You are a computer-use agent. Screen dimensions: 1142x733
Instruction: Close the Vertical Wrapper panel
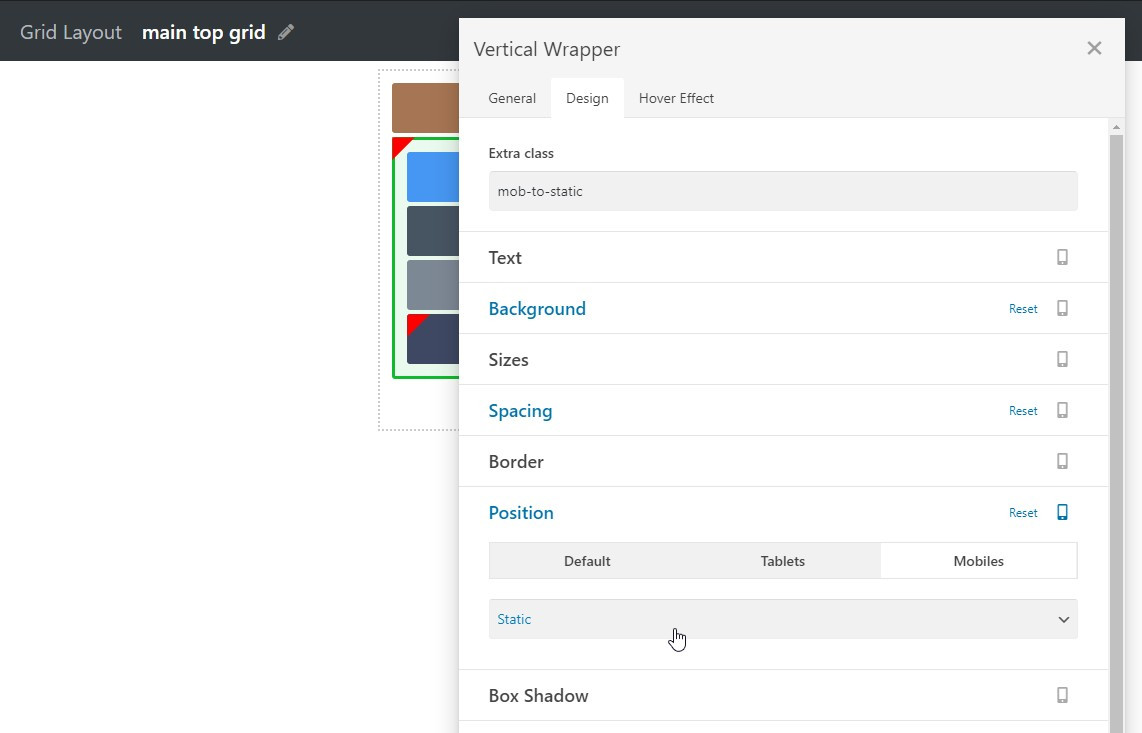tap(1094, 48)
